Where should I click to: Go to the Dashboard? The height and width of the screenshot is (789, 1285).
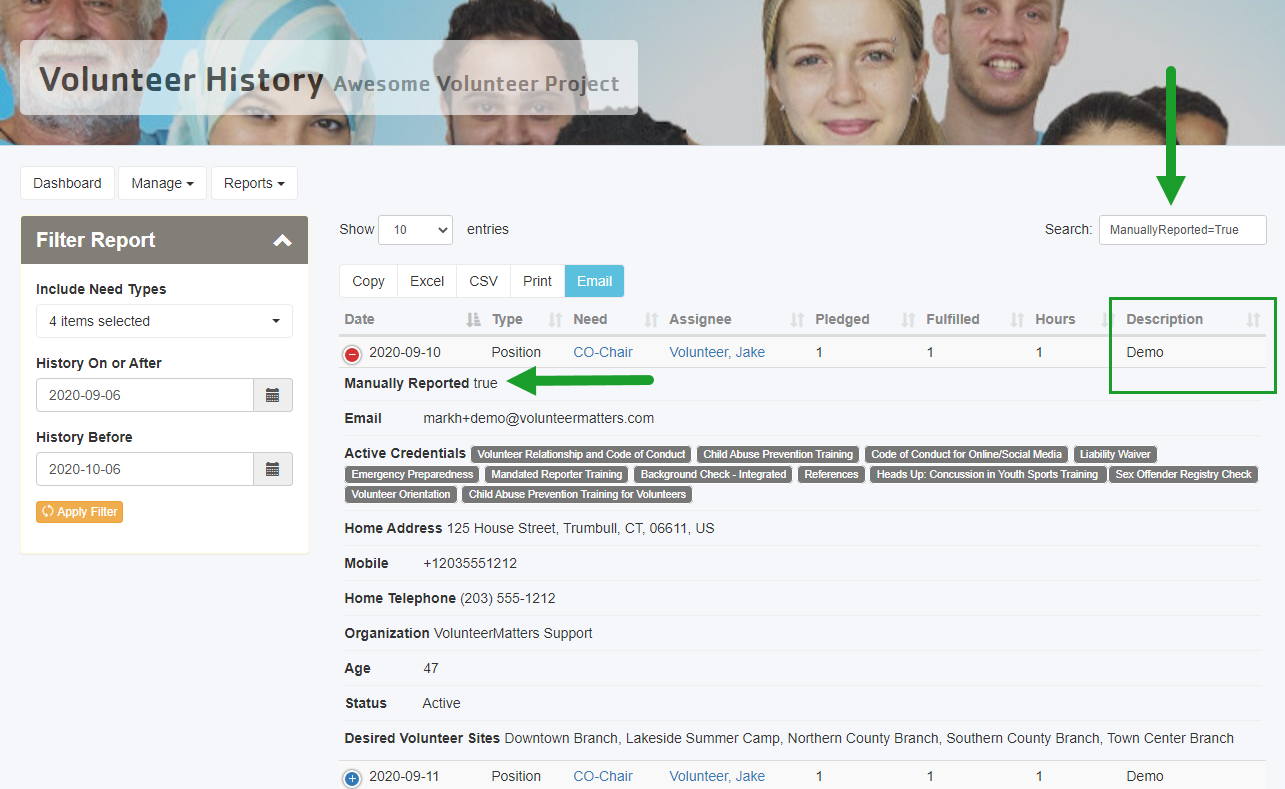(x=67, y=183)
